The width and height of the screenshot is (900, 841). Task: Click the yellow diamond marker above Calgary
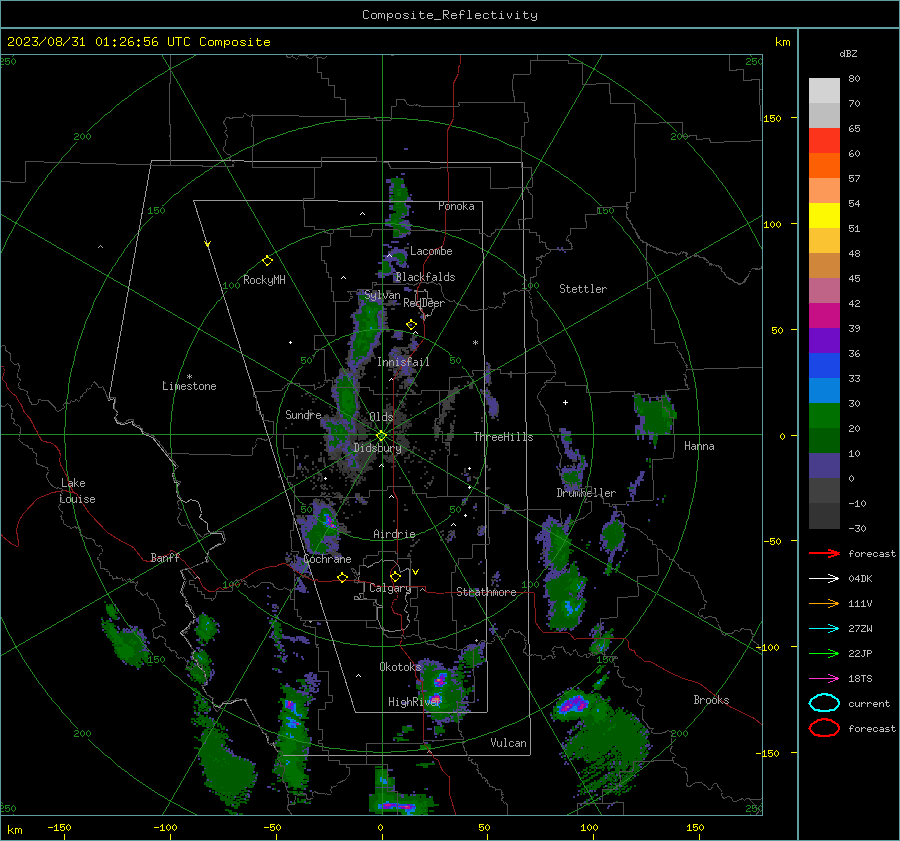click(395, 576)
